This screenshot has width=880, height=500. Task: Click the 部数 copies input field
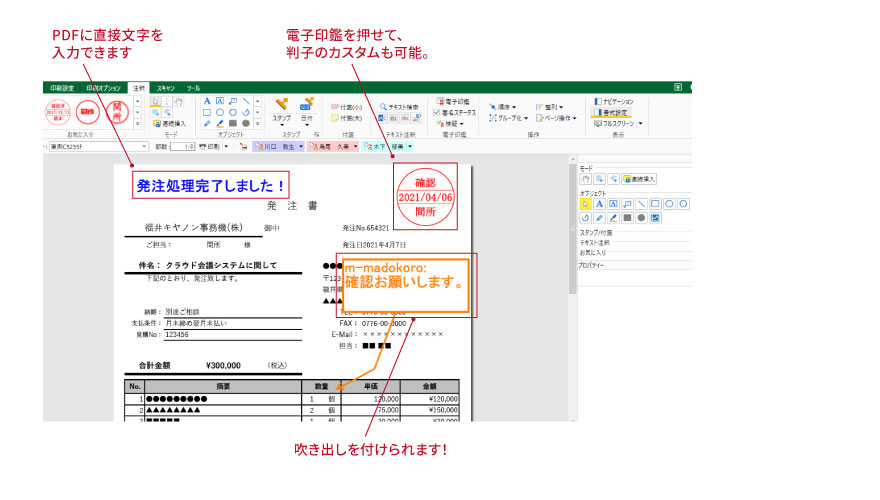[x=181, y=146]
